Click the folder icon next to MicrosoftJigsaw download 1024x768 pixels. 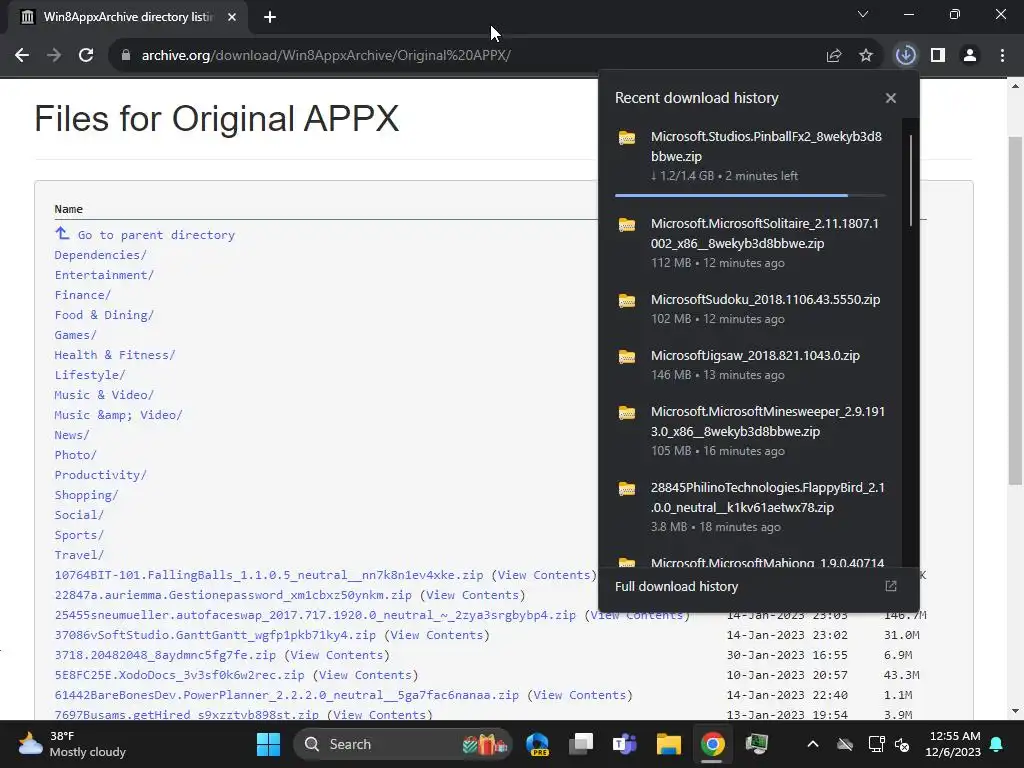pyautogui.click(x=627, y=357)
